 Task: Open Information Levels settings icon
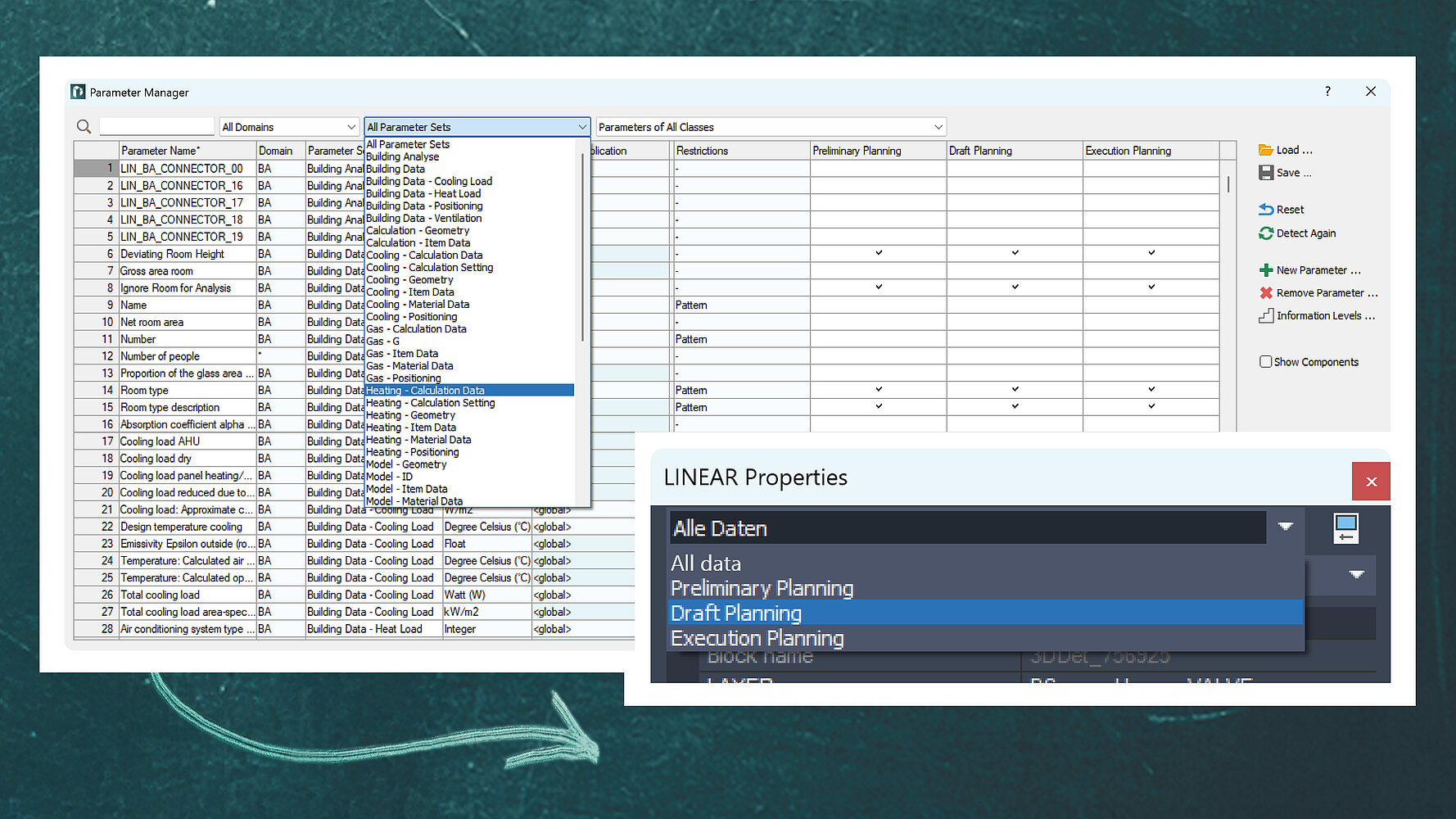pos(1265,316)
